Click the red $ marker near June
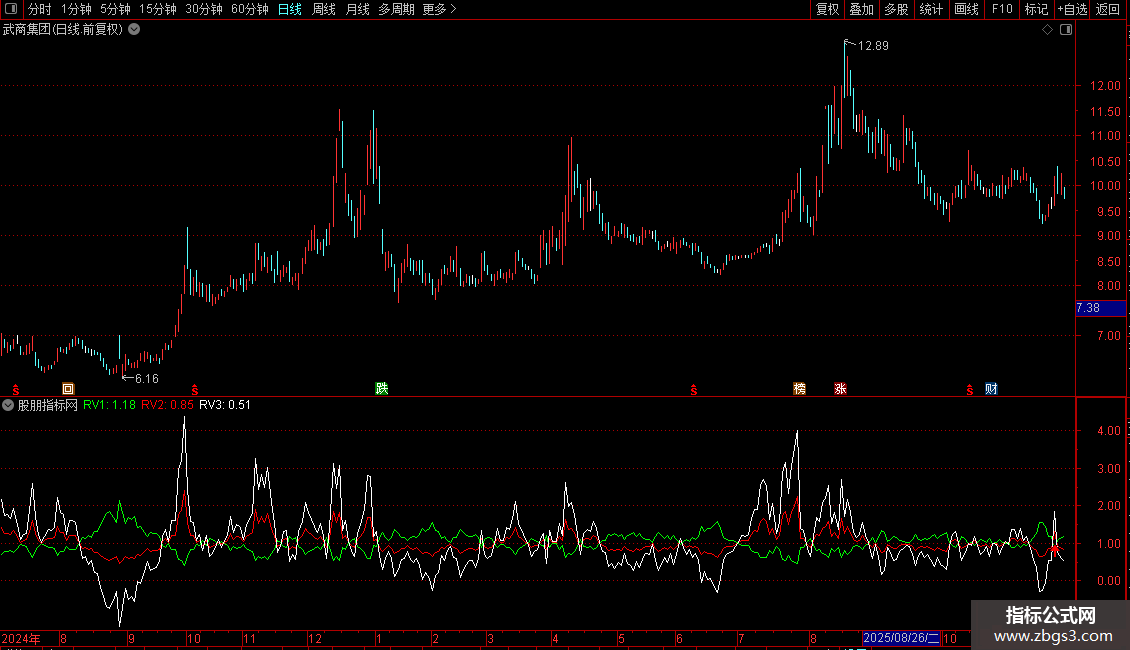Viewport: 1130px width, 650px height. [x=694, y=390]
